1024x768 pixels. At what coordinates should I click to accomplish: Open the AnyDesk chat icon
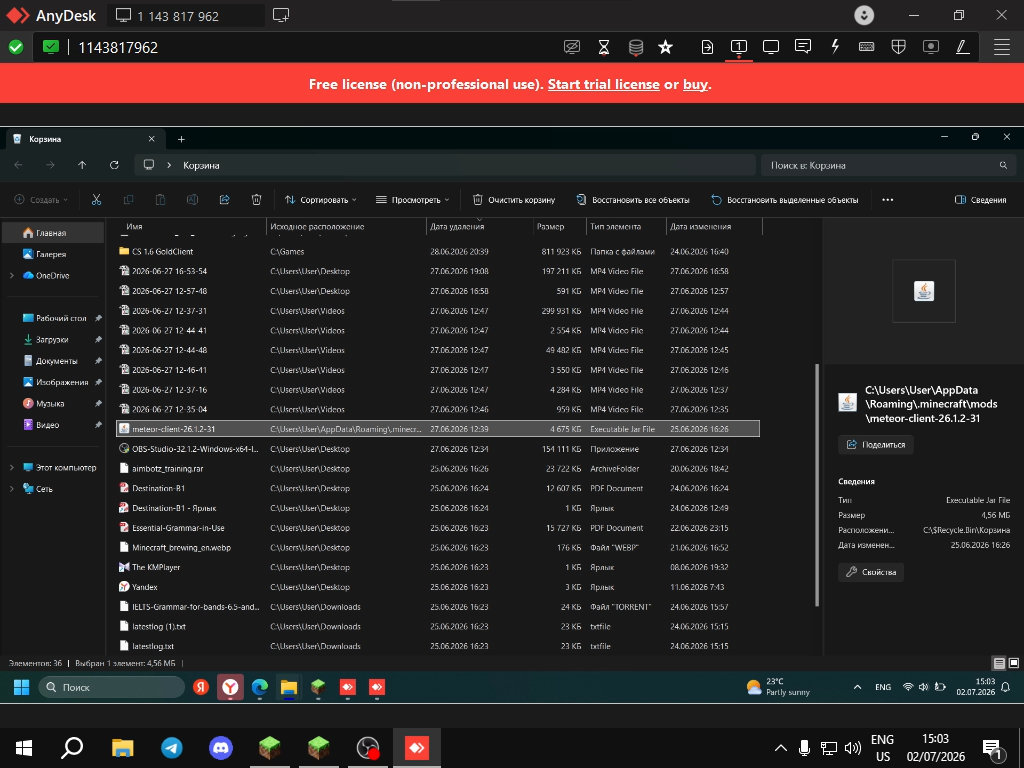[x=803, y=46]
